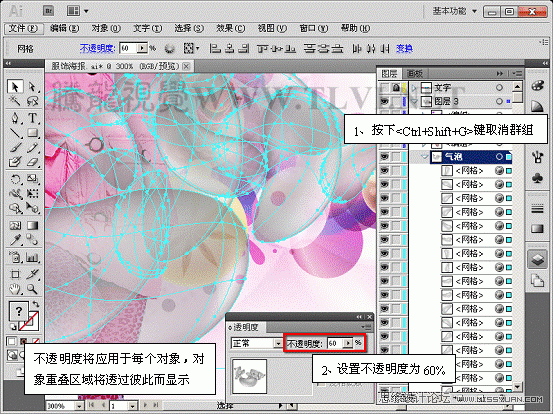Viewport: 553px width, 414px height.
Task: Open Layers panel icon in dock
Action: (x=537, y=260)
